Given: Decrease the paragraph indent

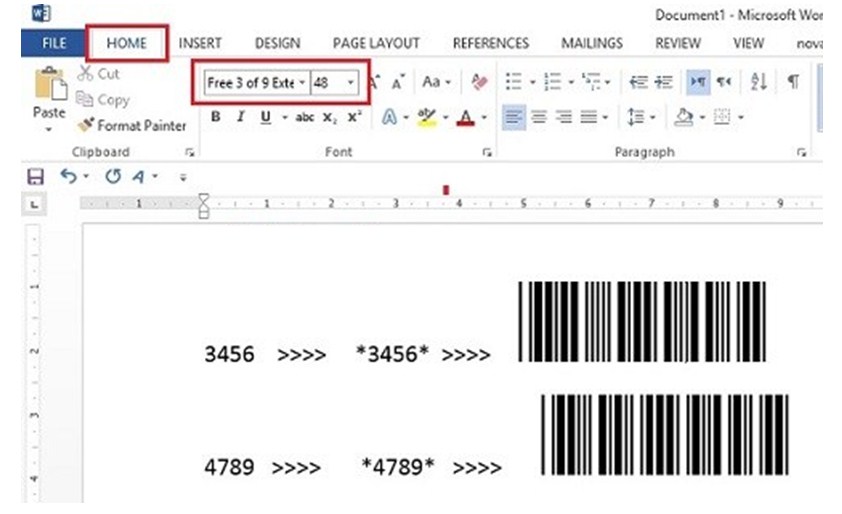Looking at the screenshot, I should pyautogui.click(x=638, y=82).
